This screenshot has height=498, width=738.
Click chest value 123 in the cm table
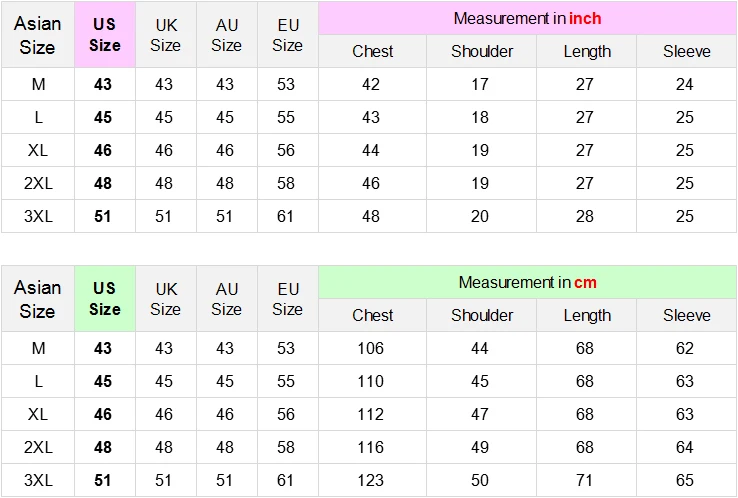pyautogui.click(x=370, y=480)
